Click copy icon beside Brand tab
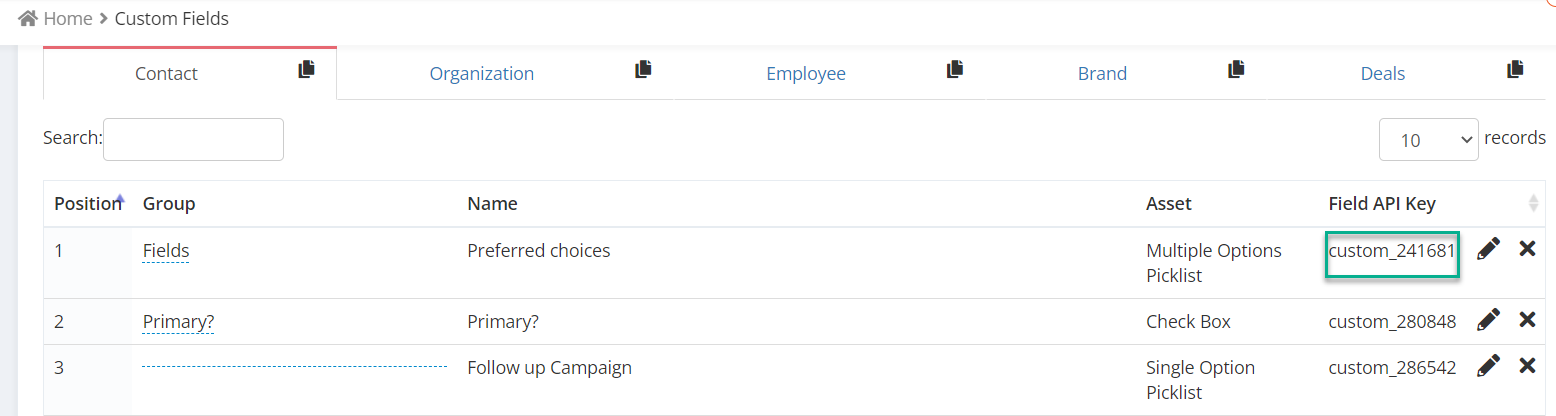The image size is (1556, 416). click(1237, 69)
